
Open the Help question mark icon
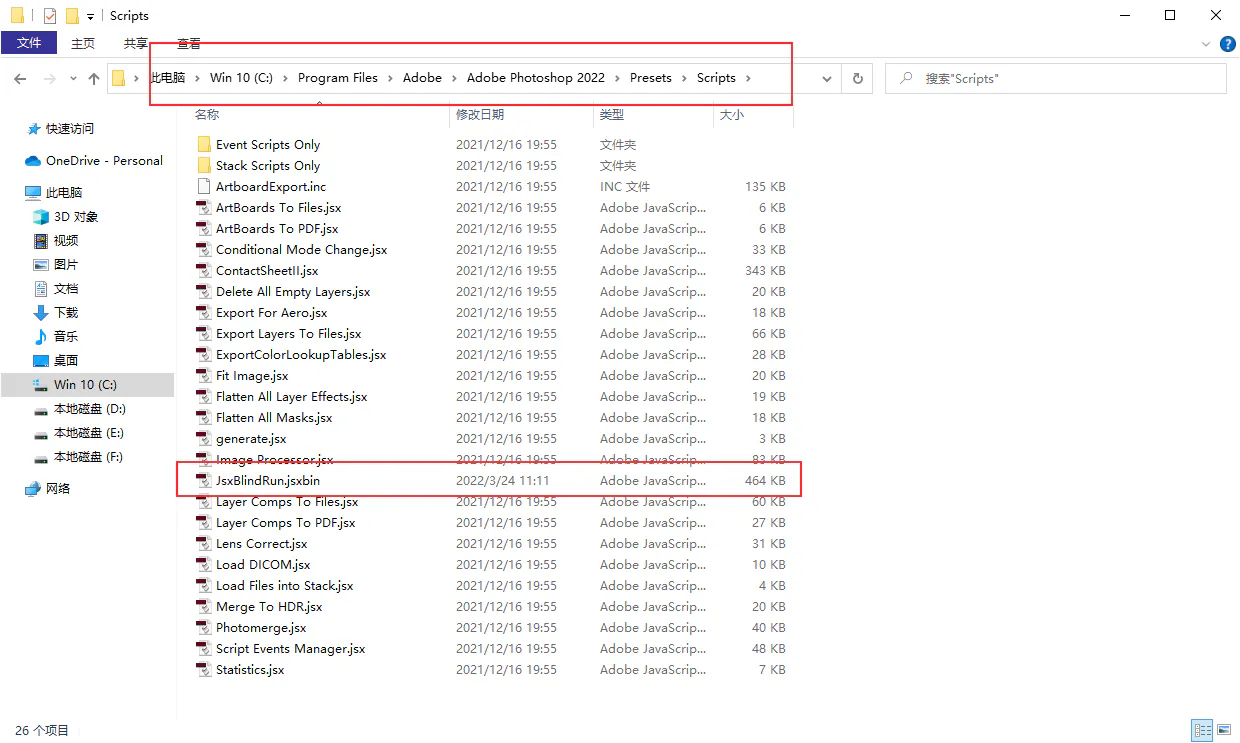1227,44
